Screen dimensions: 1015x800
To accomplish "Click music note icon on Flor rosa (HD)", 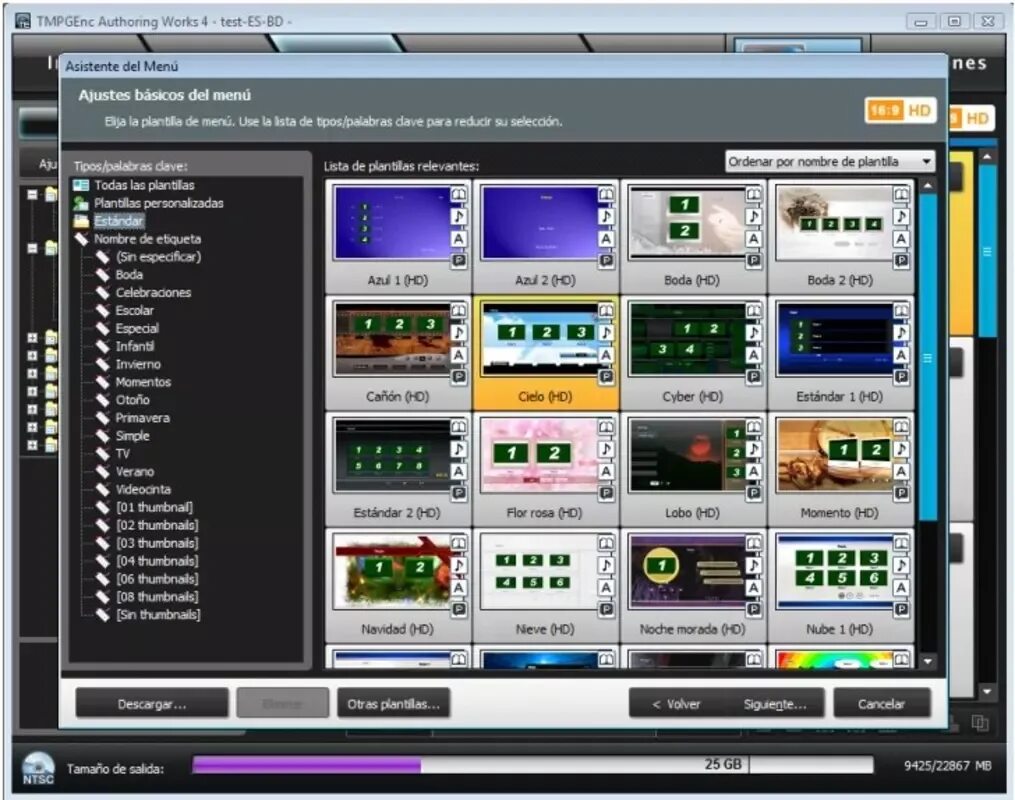I will point(606,449).
